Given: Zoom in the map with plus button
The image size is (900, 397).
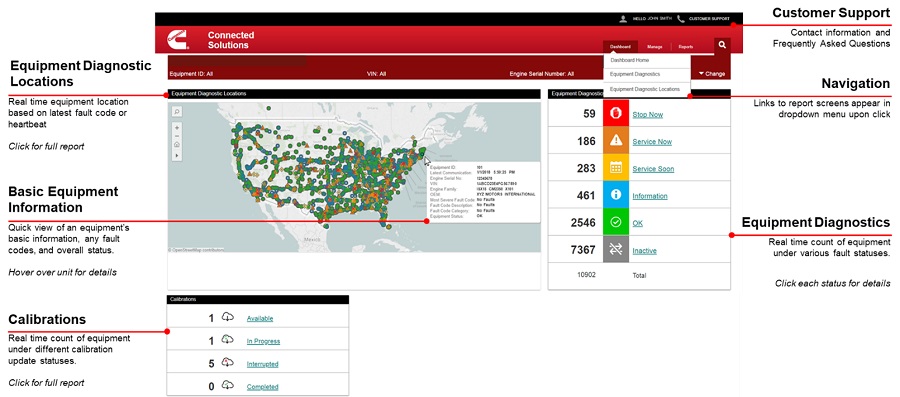Looking at the screenshot, I should point(177,127).
